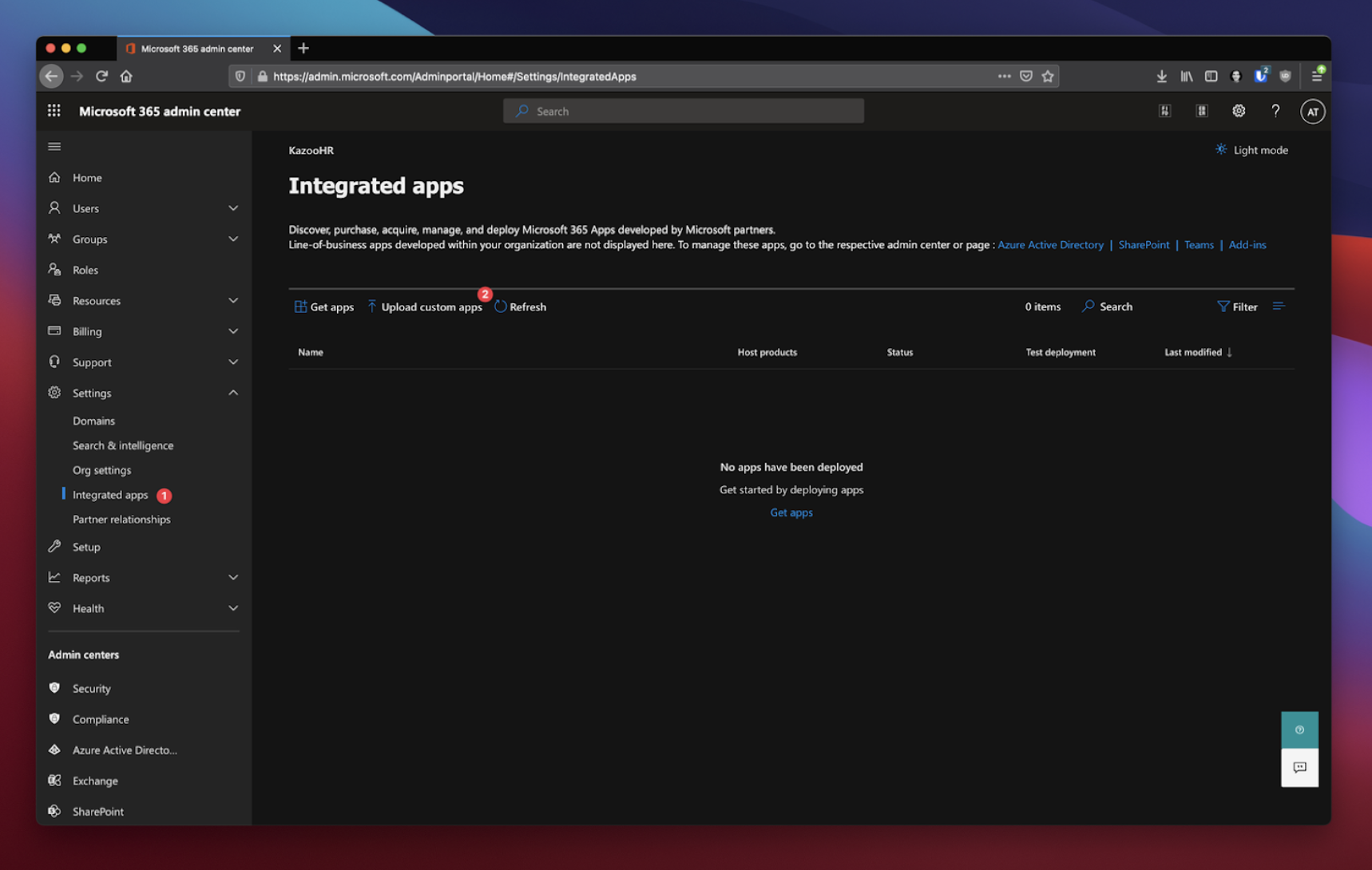Click the browser address bar URL

point(454,77)
